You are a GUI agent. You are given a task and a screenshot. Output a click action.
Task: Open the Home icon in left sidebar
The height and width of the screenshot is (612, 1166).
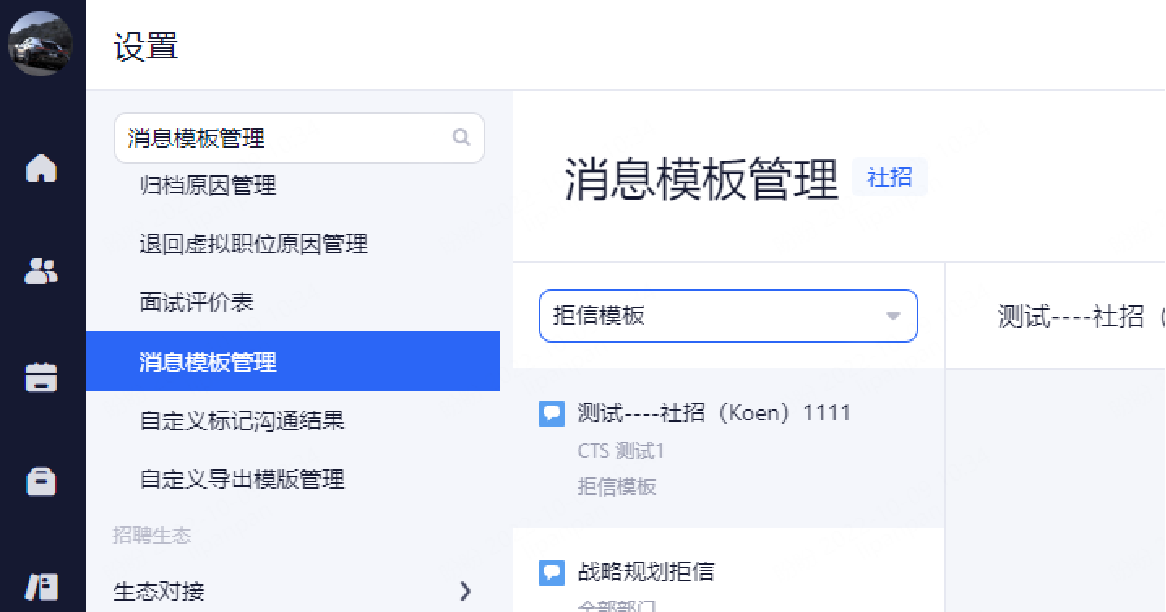(x=41, y=168)
